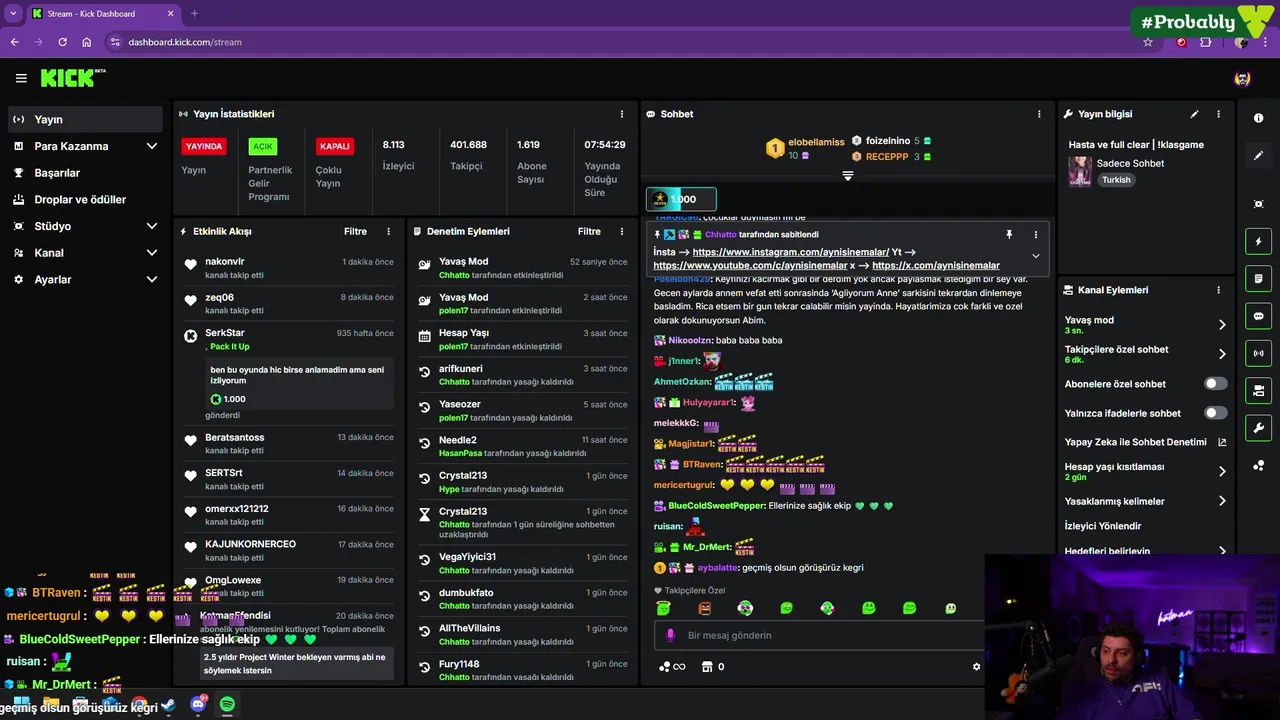Click the three-dots cluster icon in right sidebar

tap(1258, 465)
